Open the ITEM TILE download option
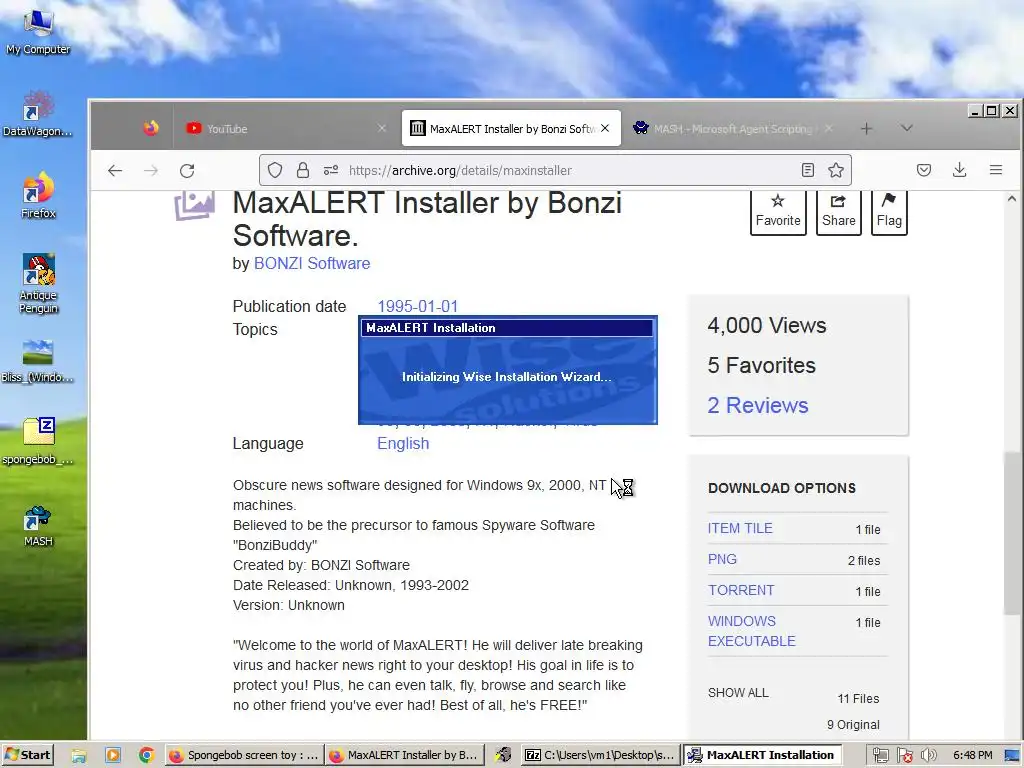This screenshot has height=768, width=1024. (740, 528)
